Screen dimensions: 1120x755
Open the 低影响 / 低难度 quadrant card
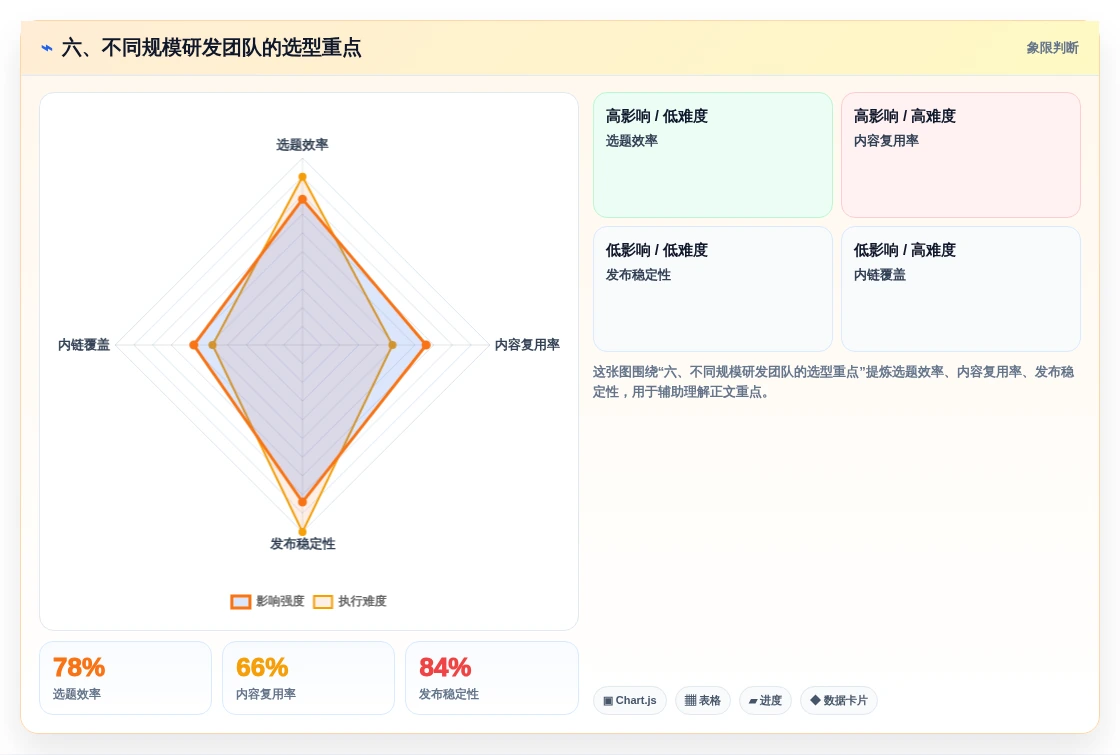click(x=713, y=289)
